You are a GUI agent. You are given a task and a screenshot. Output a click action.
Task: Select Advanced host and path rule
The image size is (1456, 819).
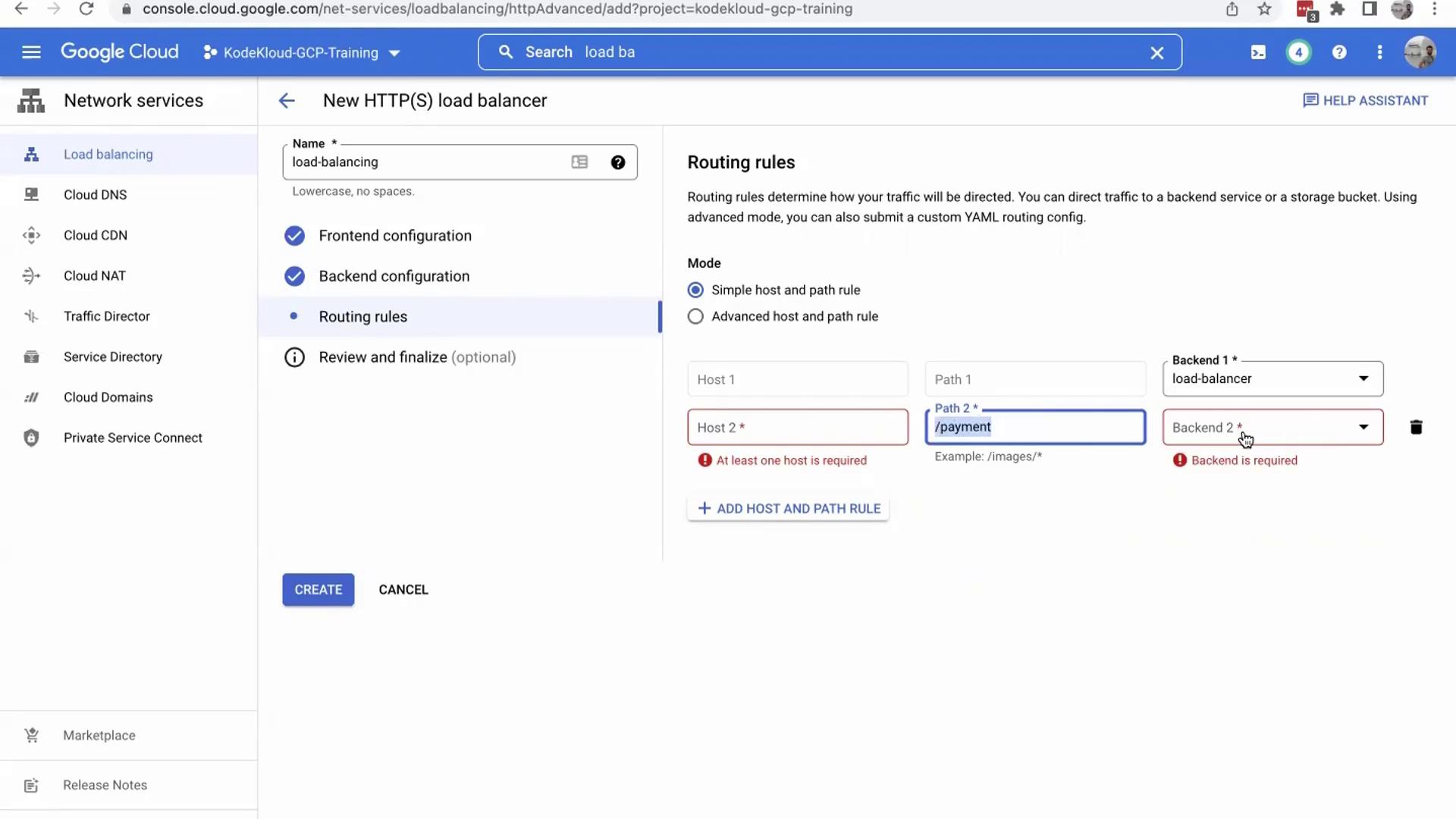(695, 317)
